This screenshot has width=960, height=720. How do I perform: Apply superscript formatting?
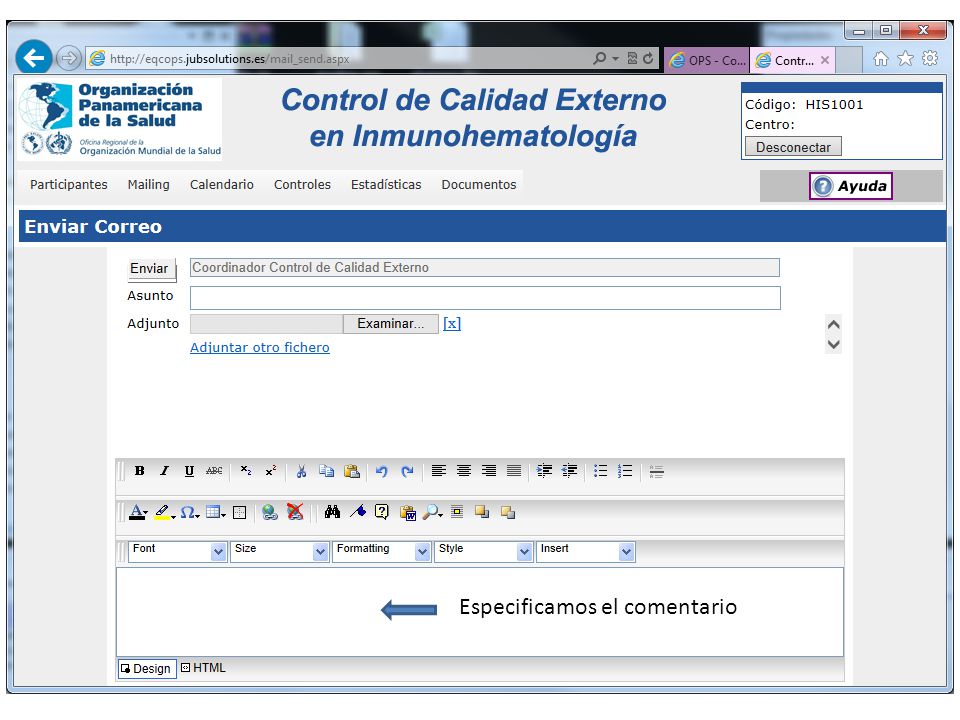tap(271, 471)
